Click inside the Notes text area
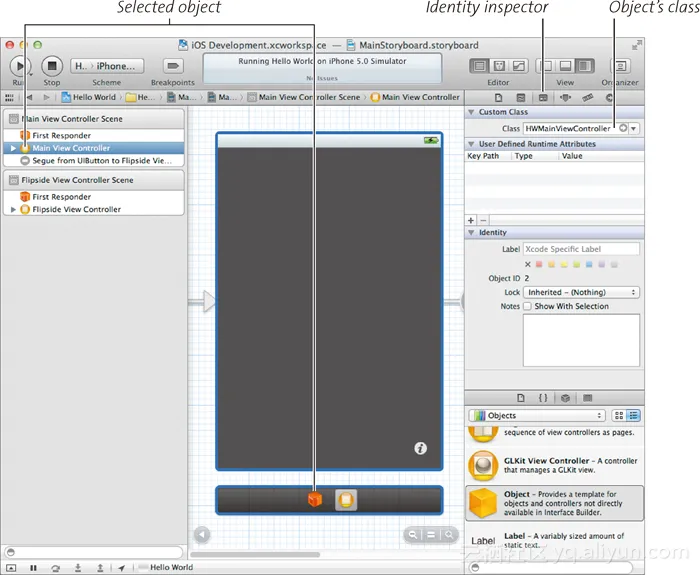This screenshot has height=575, width=700. pos(581,340)
